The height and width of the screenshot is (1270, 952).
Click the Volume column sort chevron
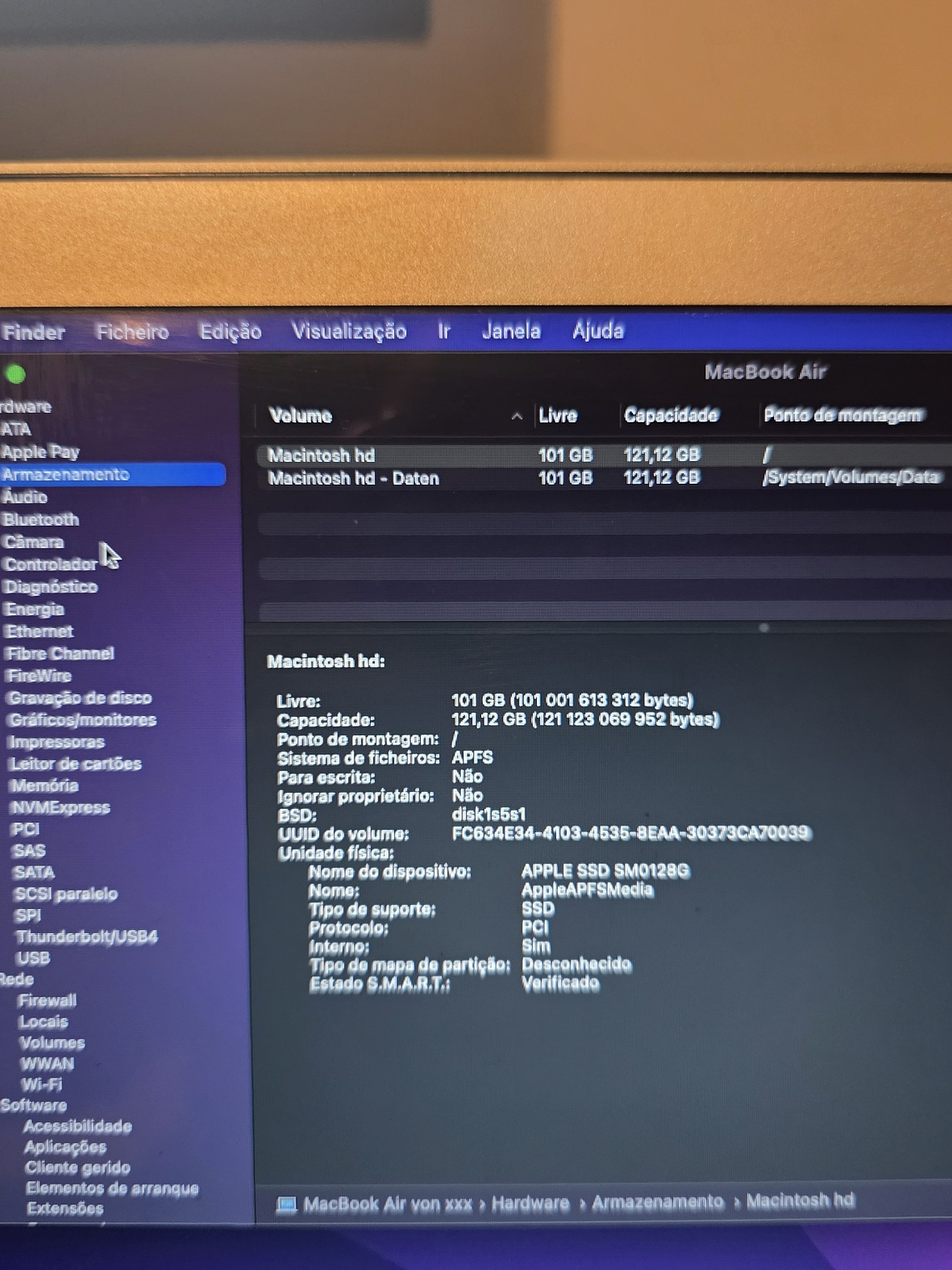coord(518,414)
